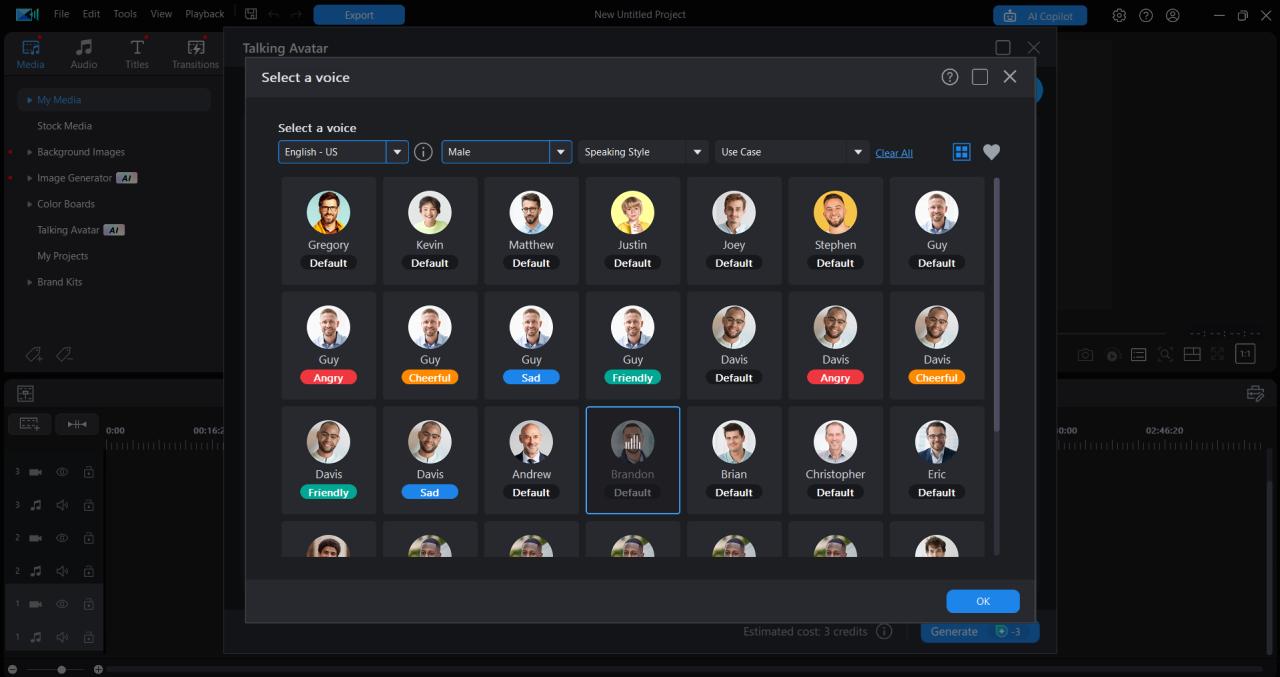Open help via the question mark icon

coord(949,76)
